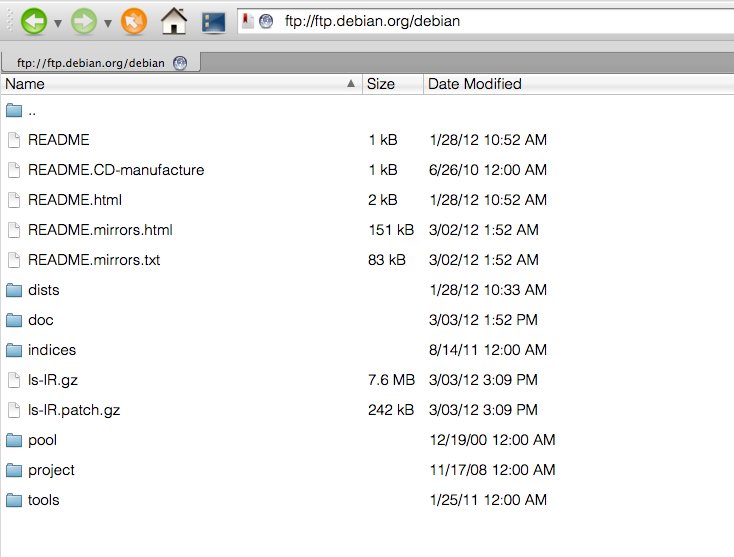Sort by the Date Modified column header
Viewport: 734px width, 557px height.
pyautogui.click(x=579, y=84)
